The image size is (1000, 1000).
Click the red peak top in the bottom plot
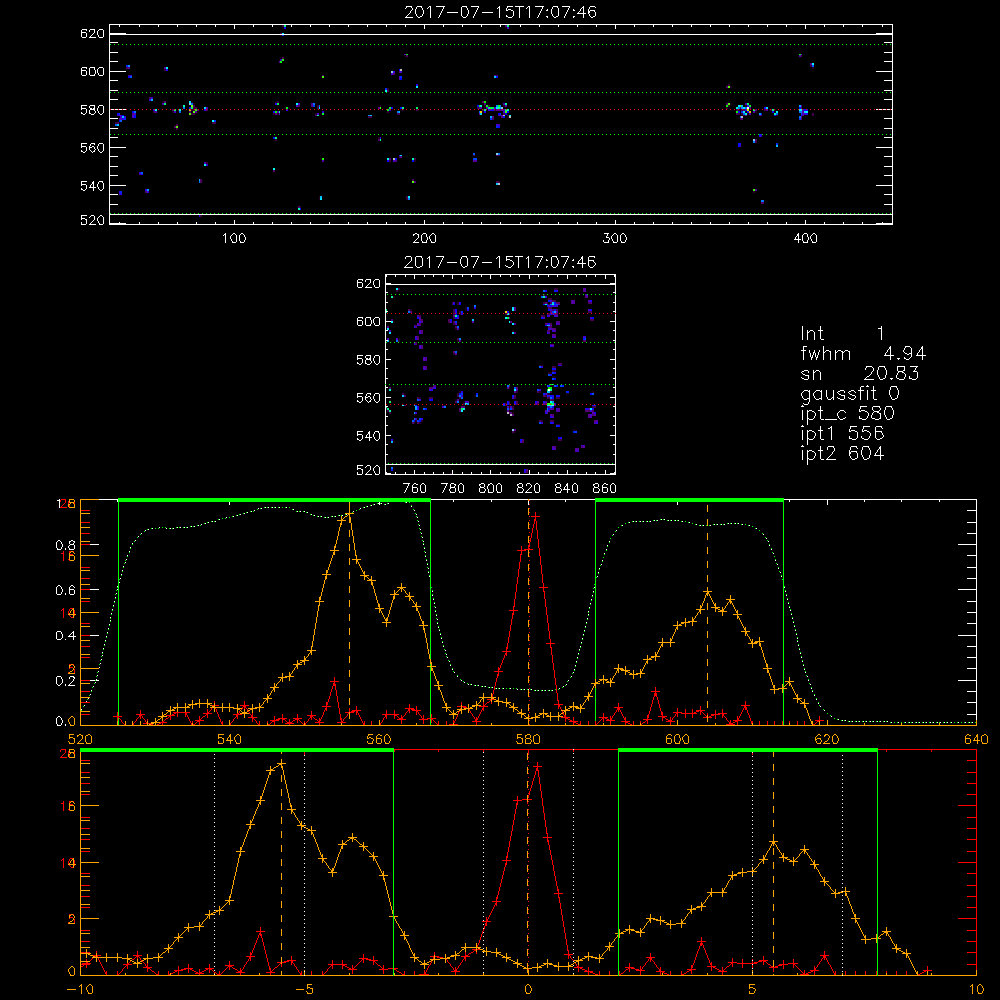537,765
